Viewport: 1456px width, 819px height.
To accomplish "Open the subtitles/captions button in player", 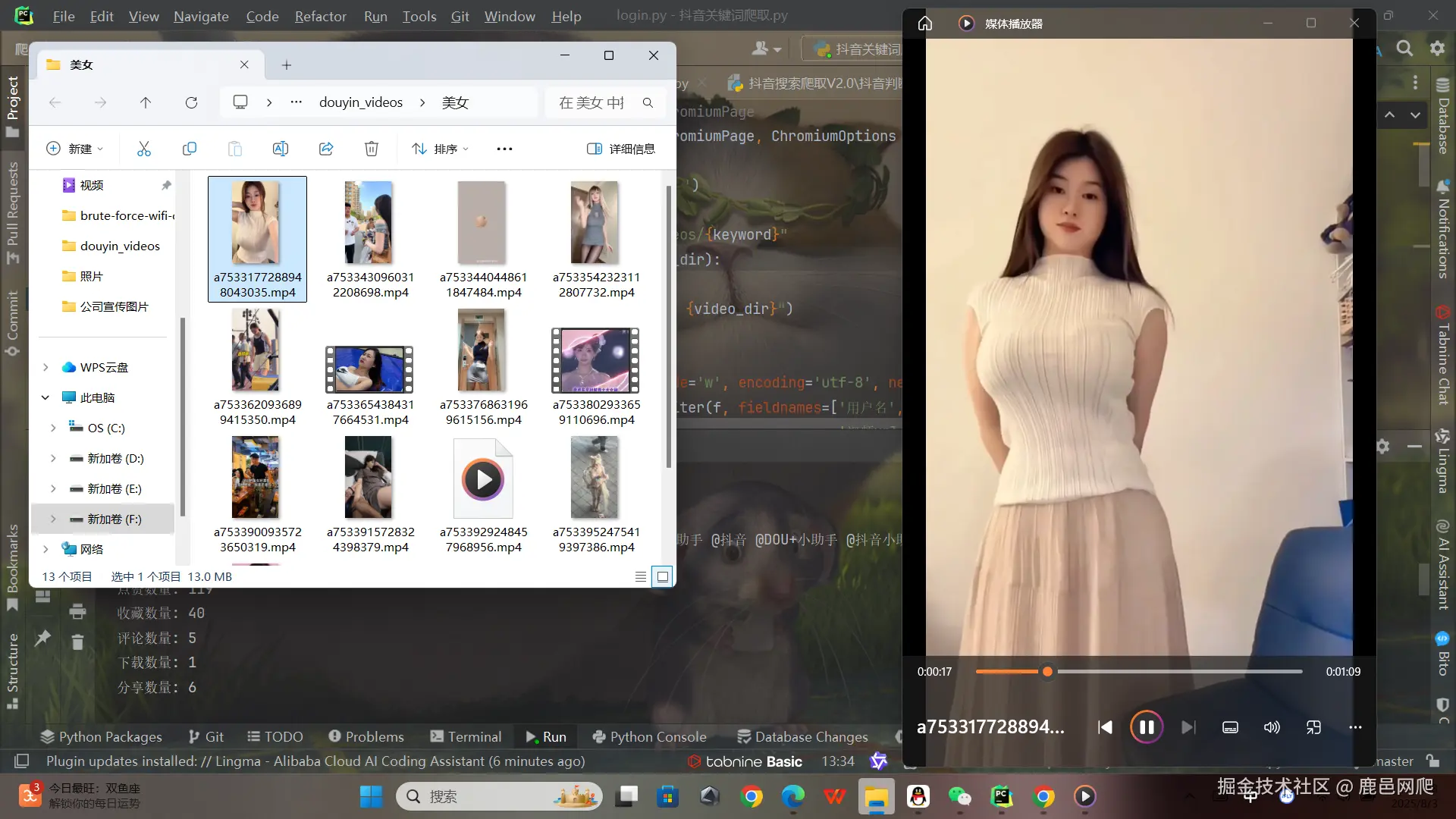I will coord(1230,727).
